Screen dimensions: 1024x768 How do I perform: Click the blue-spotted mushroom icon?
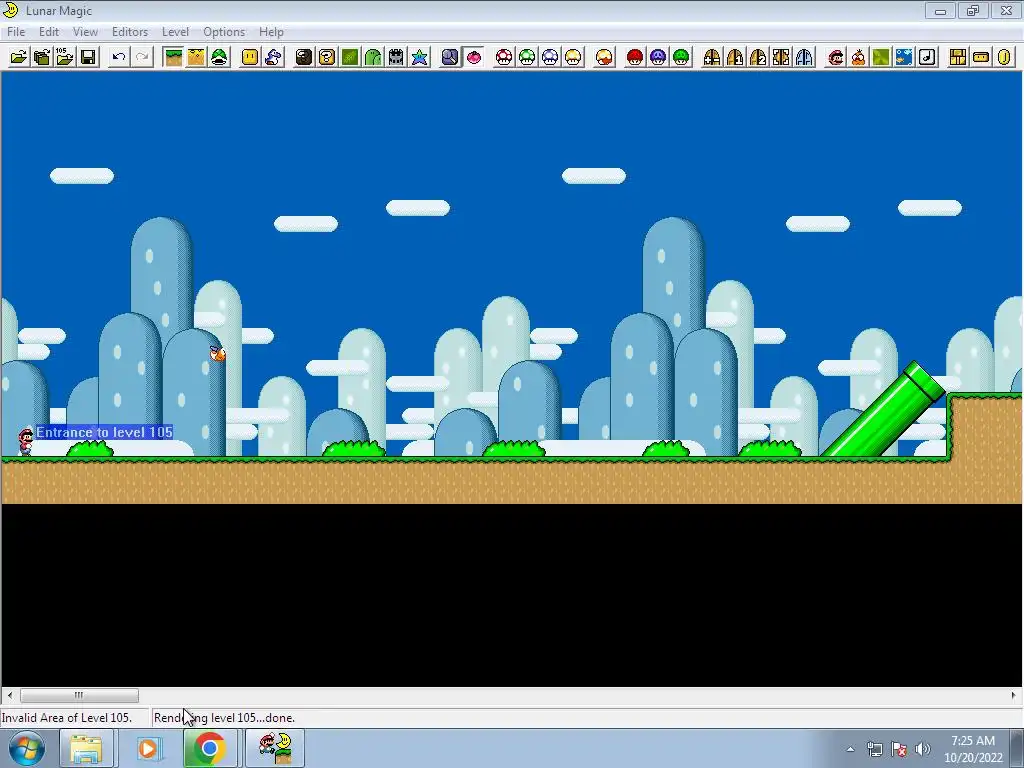pyautogui.click(x=550, y=57)
